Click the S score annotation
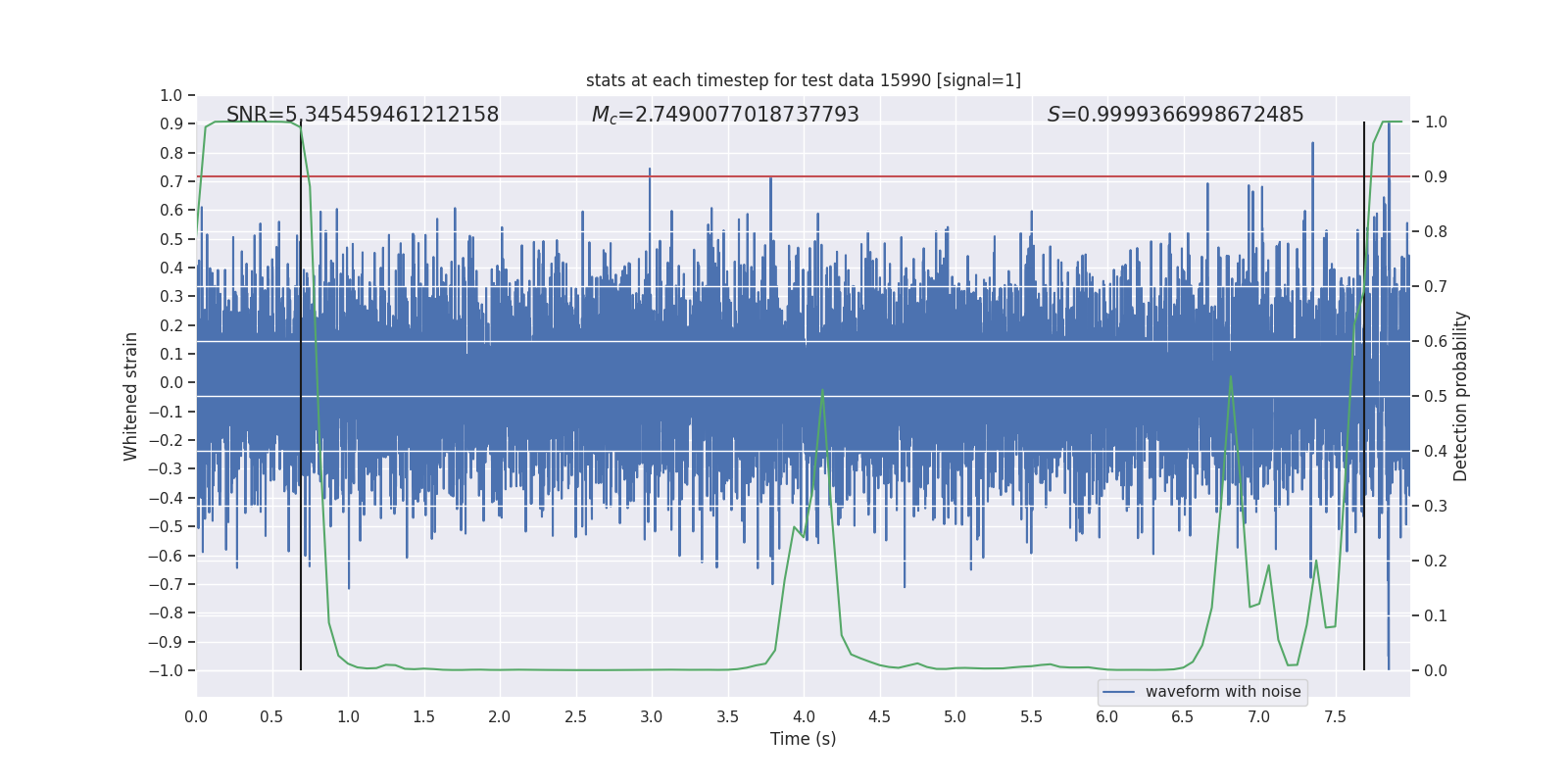Viewport: 1568px width, 784px height. tap(1175, 115)
